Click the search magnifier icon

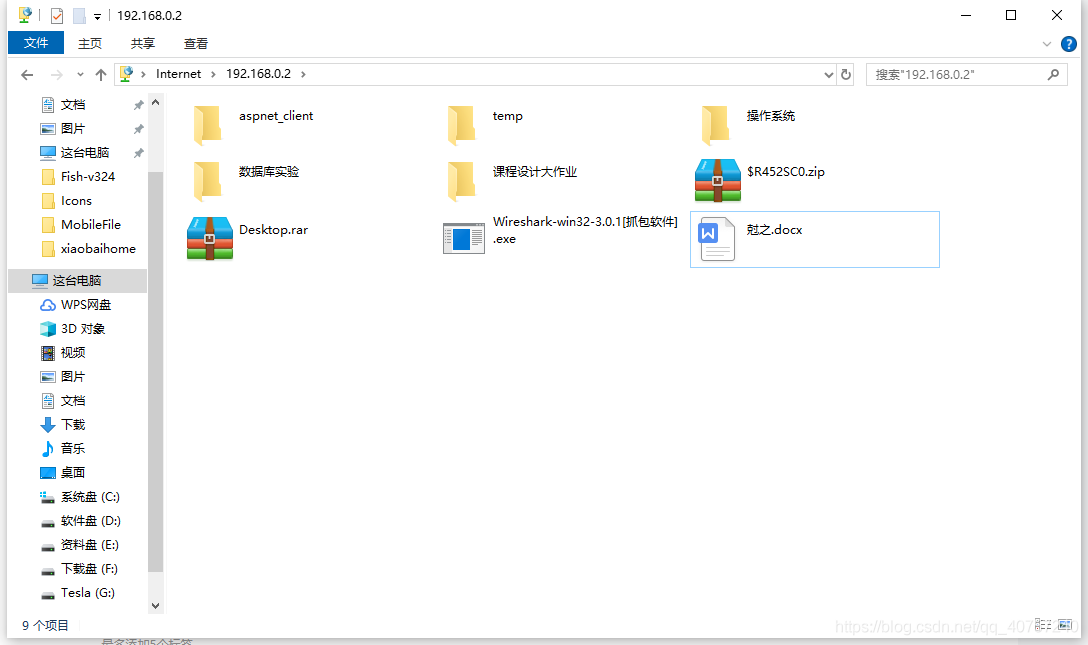pos(1053,74)
